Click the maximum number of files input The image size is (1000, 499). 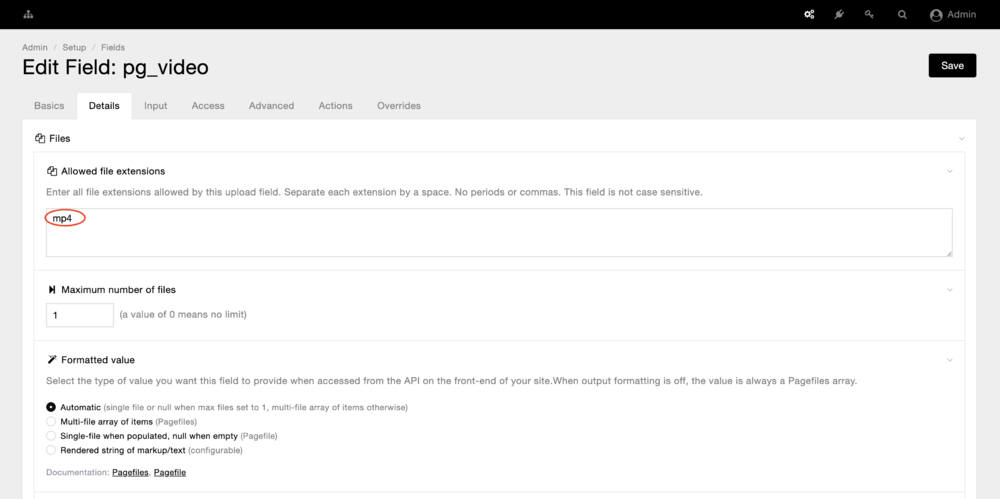[x=80, y=315]
